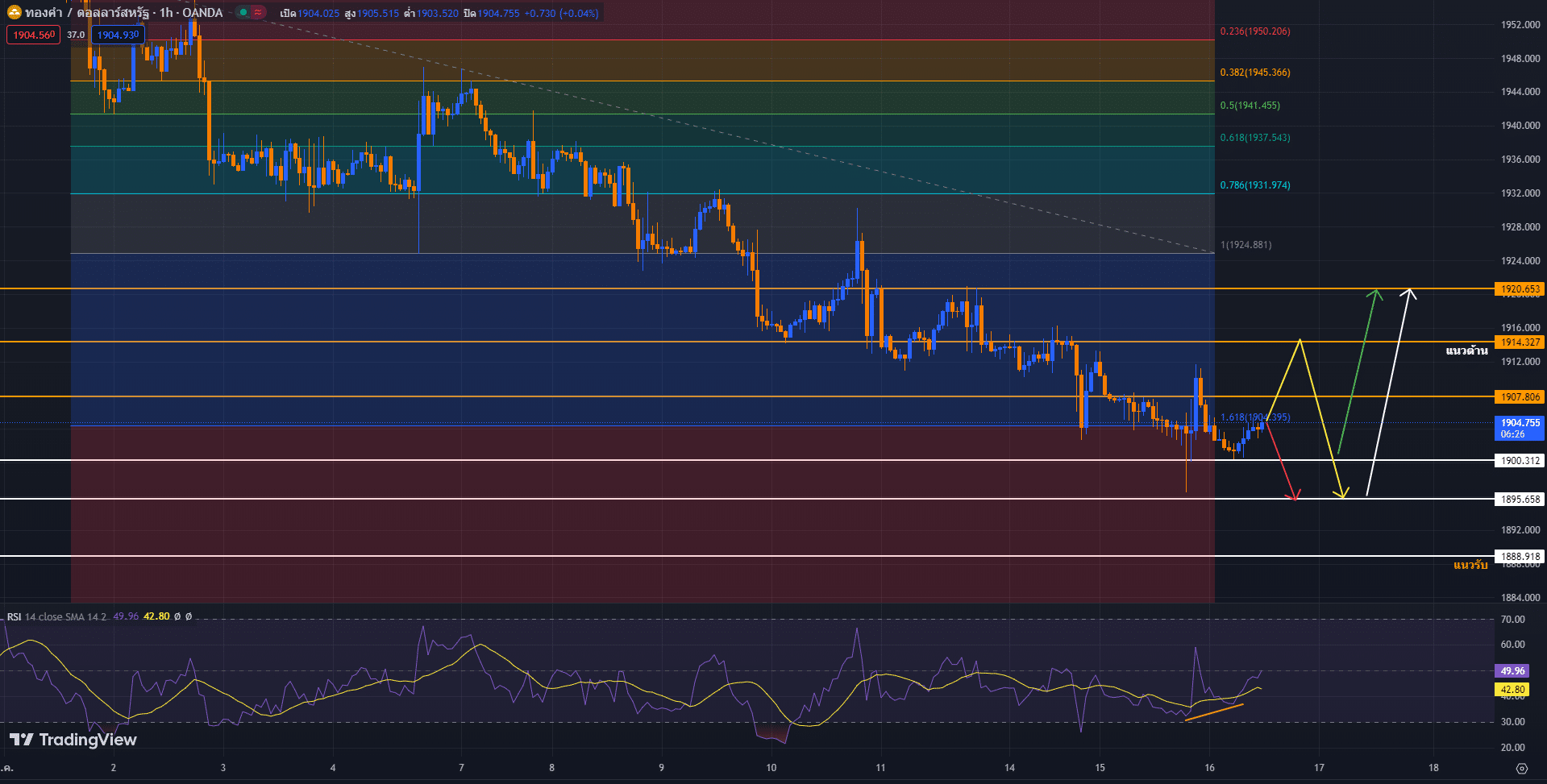Viewport: 1547px width, 784px height.
Task: Select the red downward arrow drawing
Action: coord(1281,462)
